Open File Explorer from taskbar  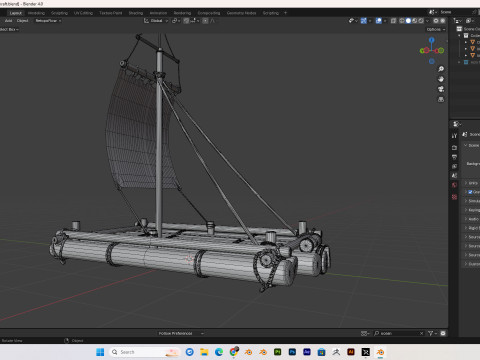(204, 352)
